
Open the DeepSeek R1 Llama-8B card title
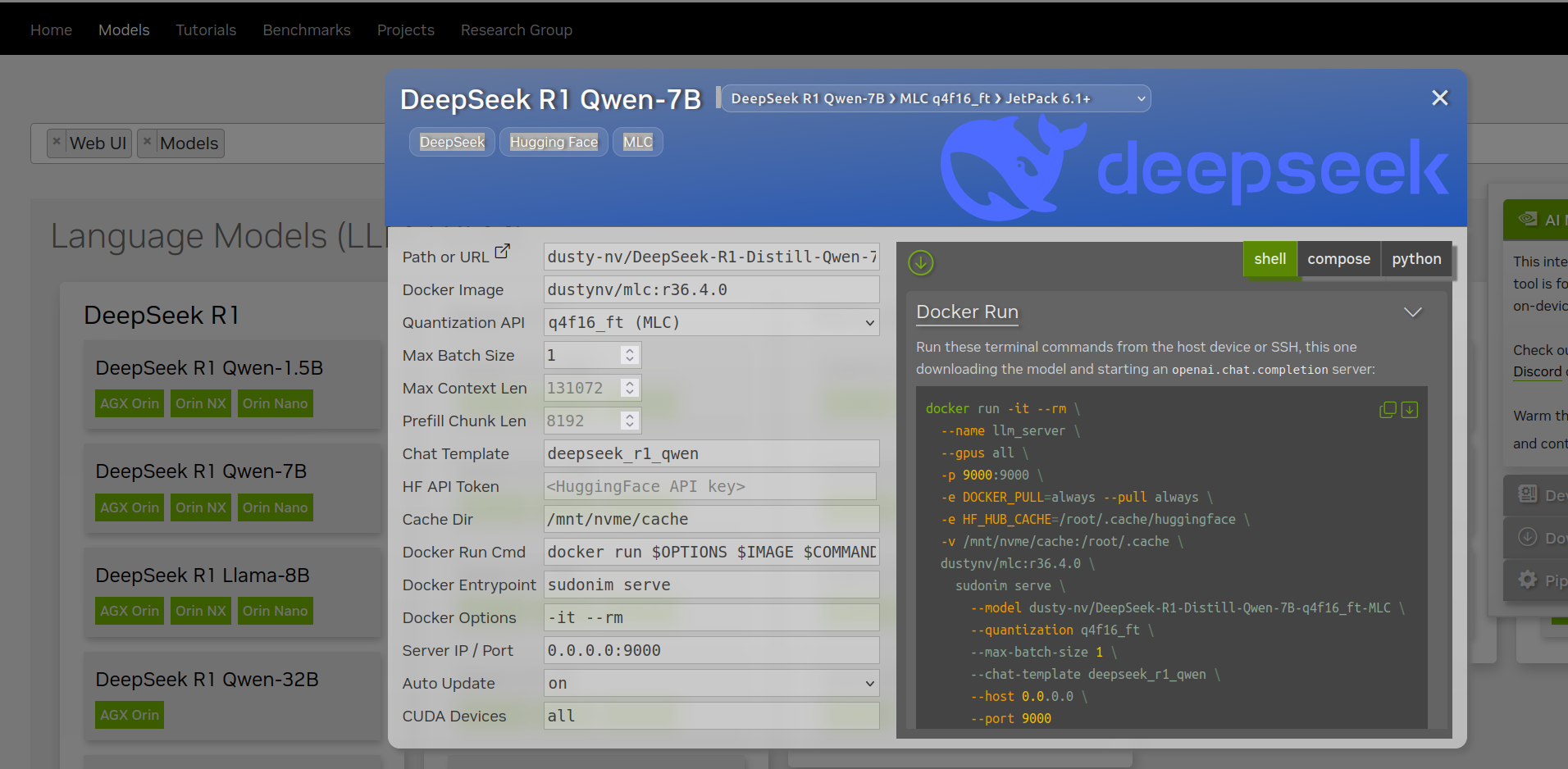click(x=203, y=576)
